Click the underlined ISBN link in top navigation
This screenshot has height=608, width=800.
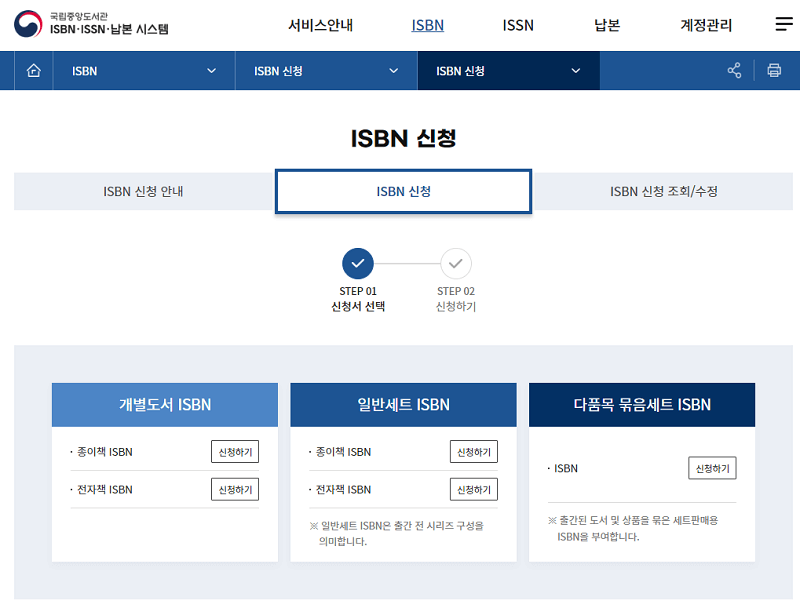tap(427, 24)
